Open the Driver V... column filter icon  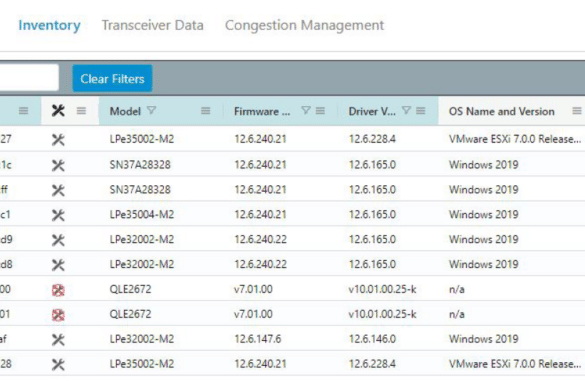pos(406,110)
